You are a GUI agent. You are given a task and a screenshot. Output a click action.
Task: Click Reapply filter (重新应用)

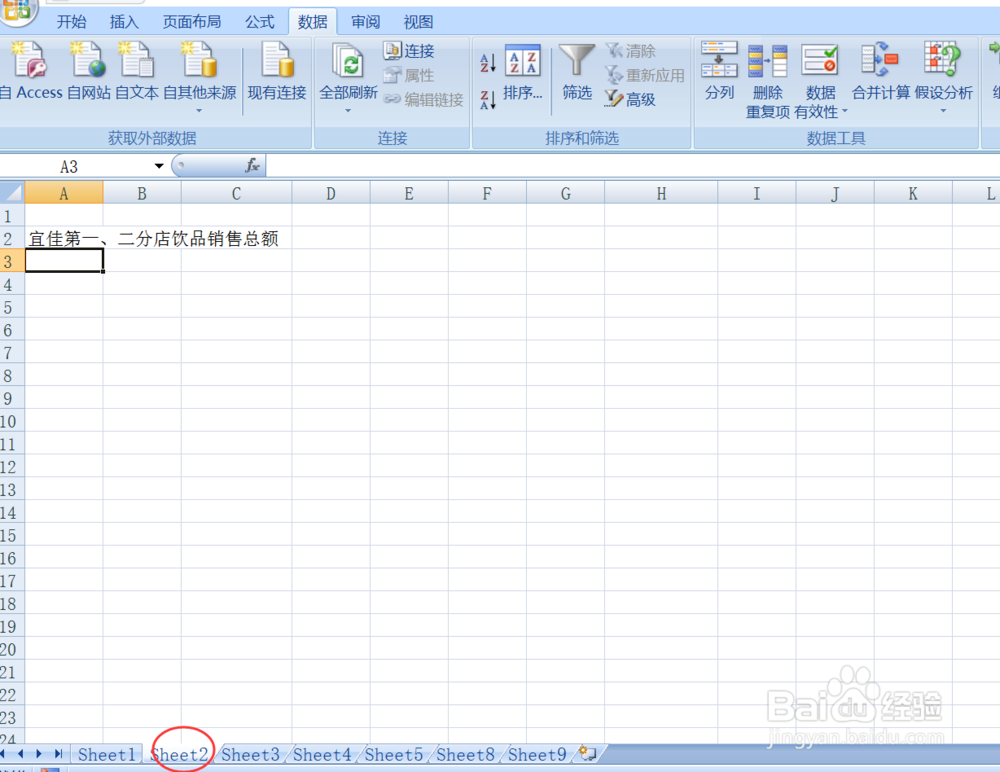[x=644, y=75]
